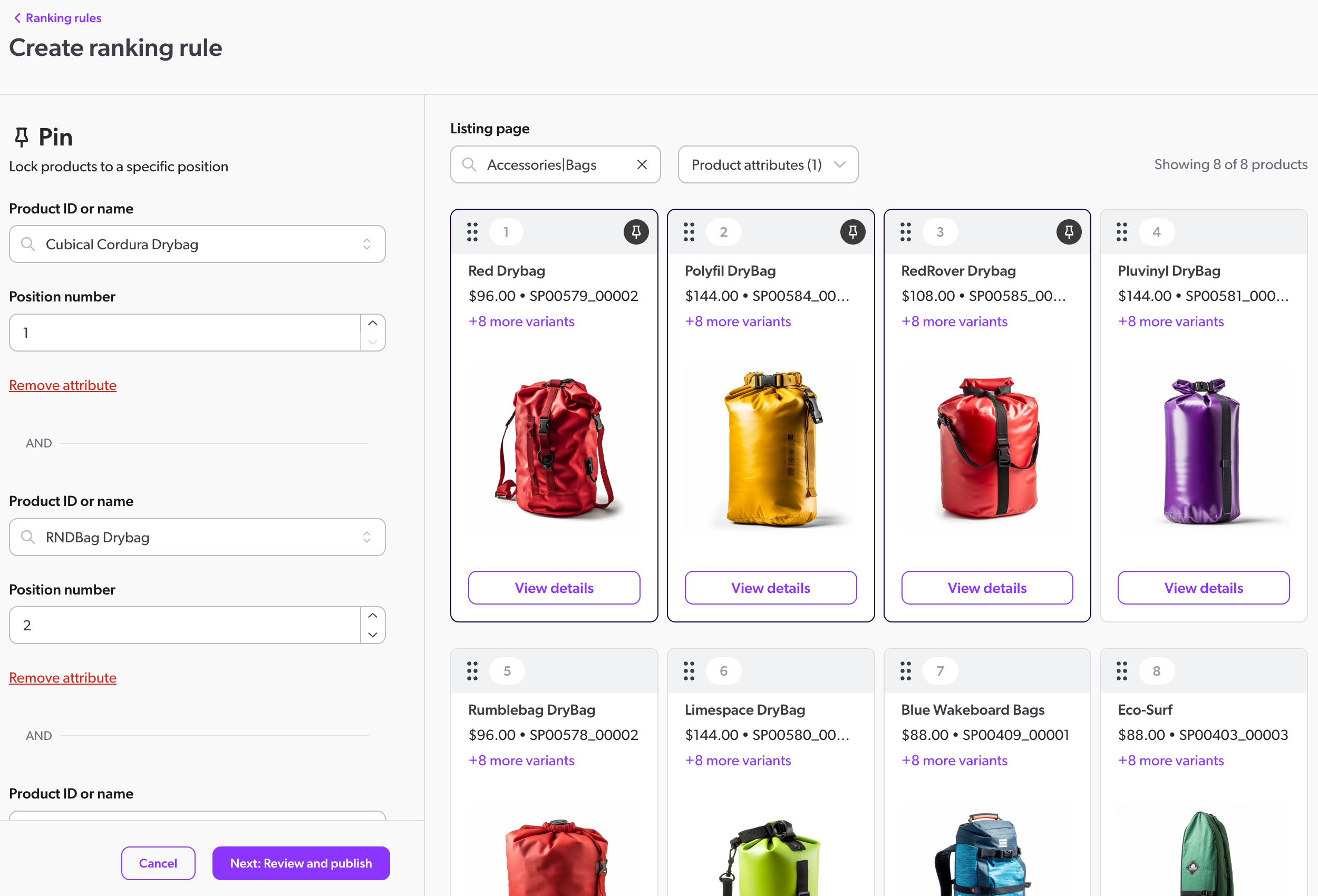This screenshot has width=1318, height=896.
Task: Click position badge 1 on Red Drybag
Action: (506, 231)
